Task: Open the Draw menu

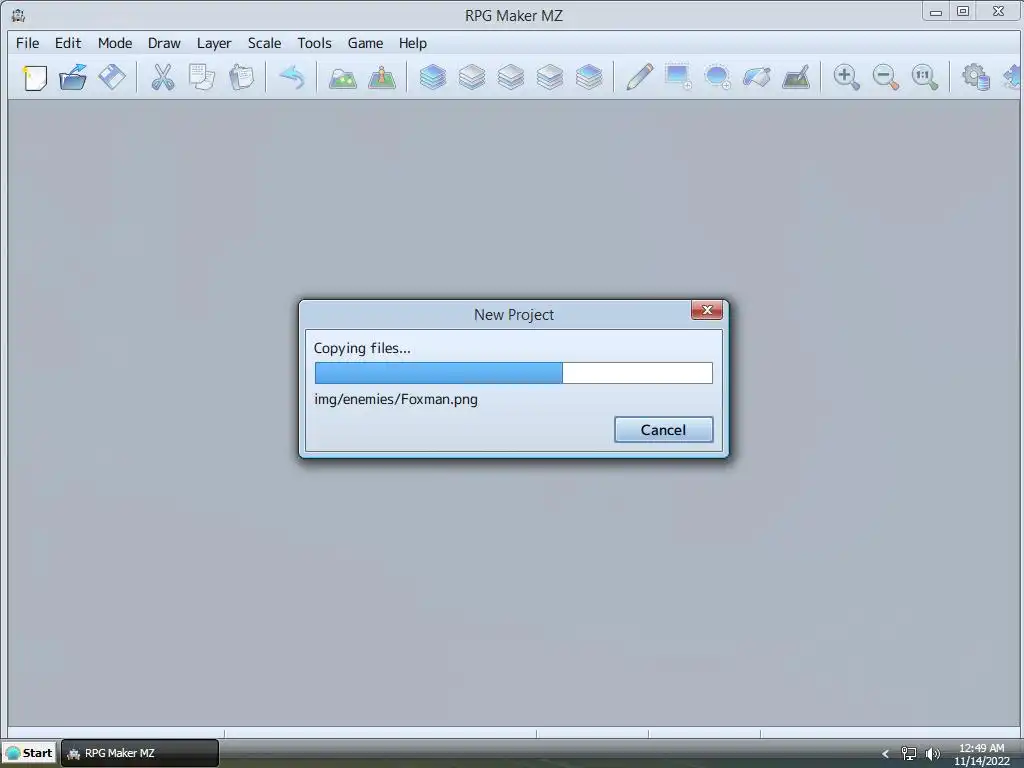Action: click(x=164, y=43)
